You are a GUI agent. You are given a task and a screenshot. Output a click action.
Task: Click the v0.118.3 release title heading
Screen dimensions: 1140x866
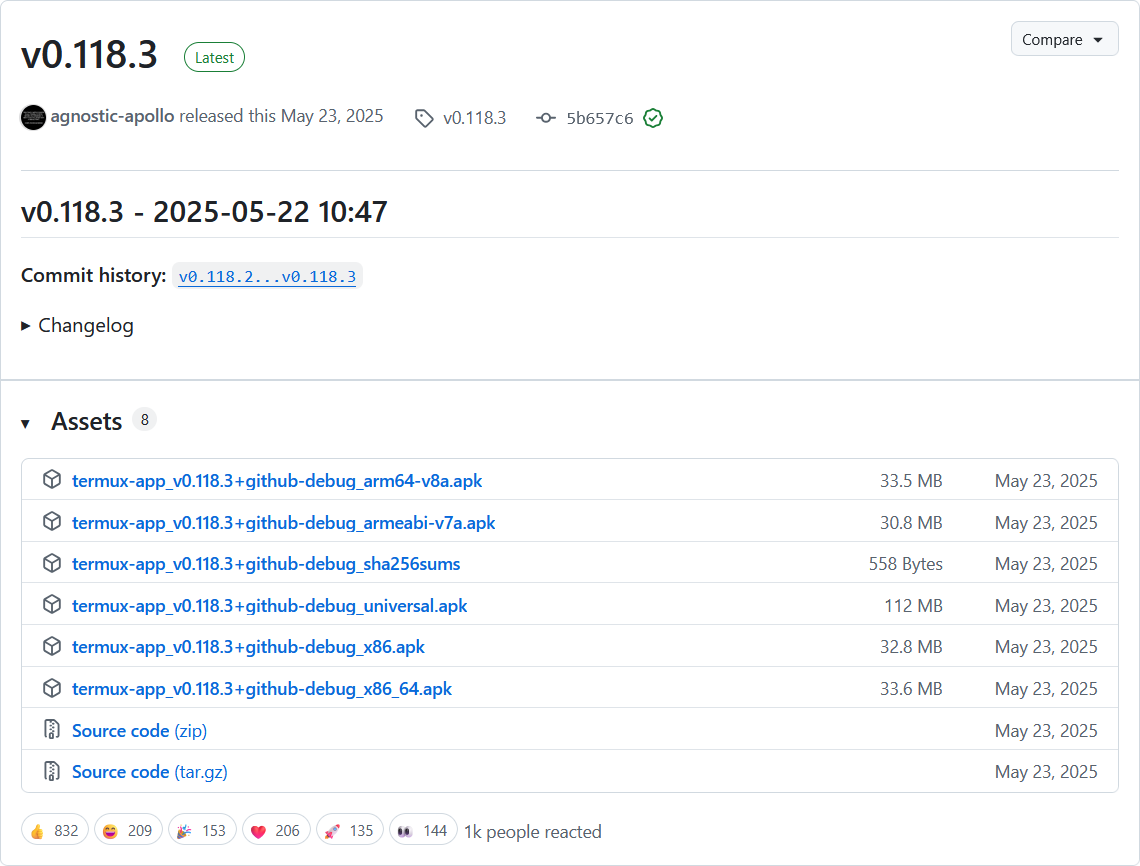pyautogui.click(x=89, y=55)
